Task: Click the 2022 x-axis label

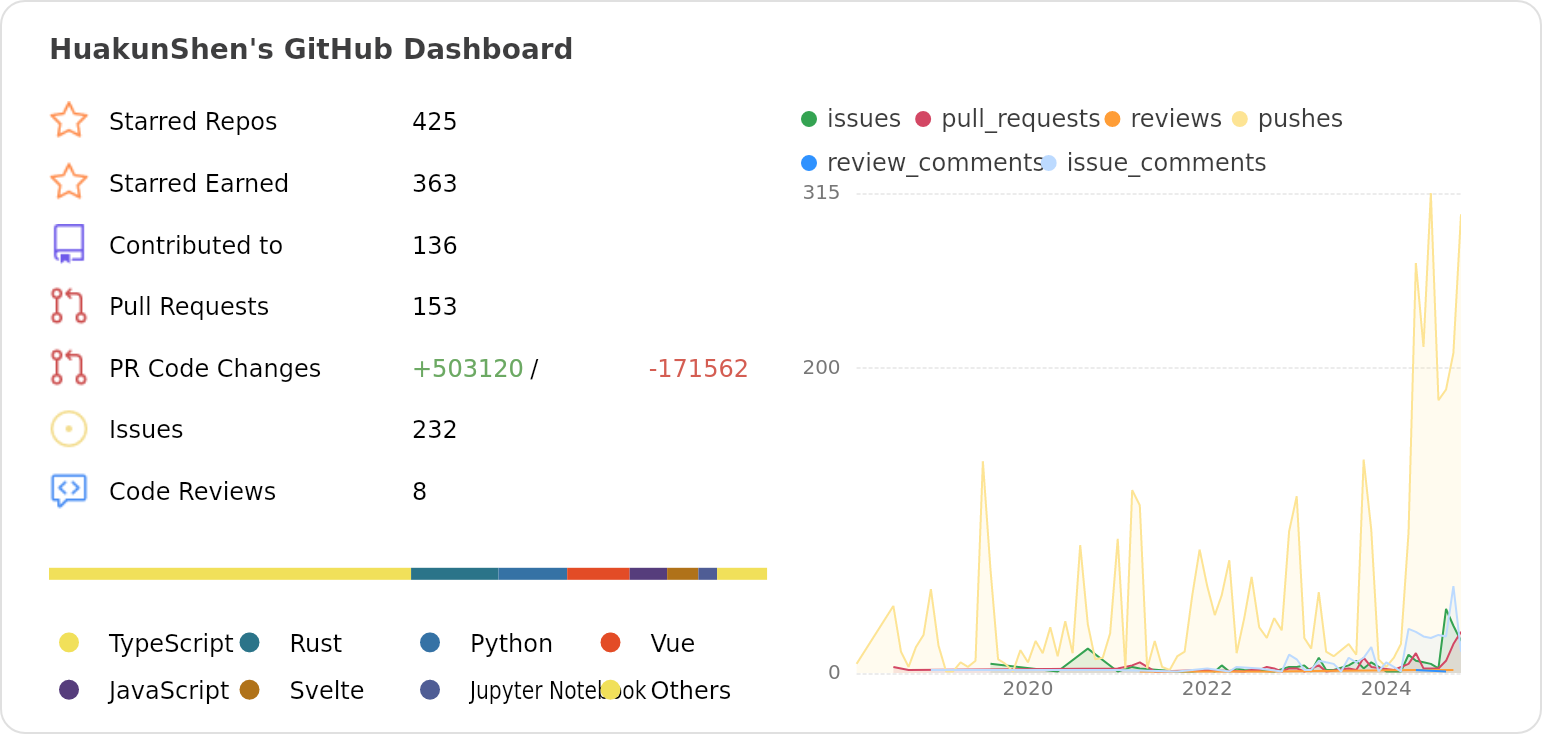Action: pyautogui.click(x=1207, y=688)
